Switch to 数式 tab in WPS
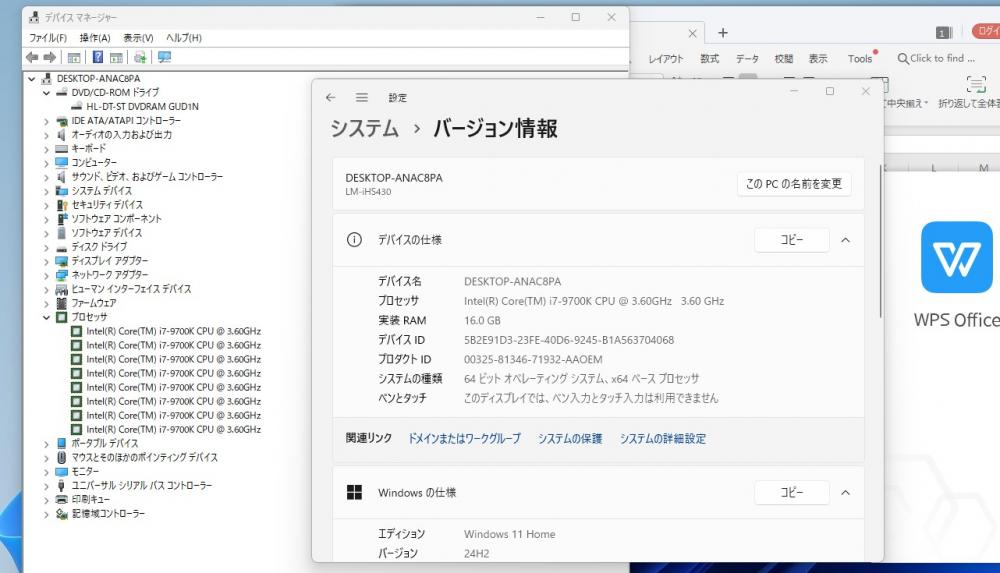 [x=709, y=59]
